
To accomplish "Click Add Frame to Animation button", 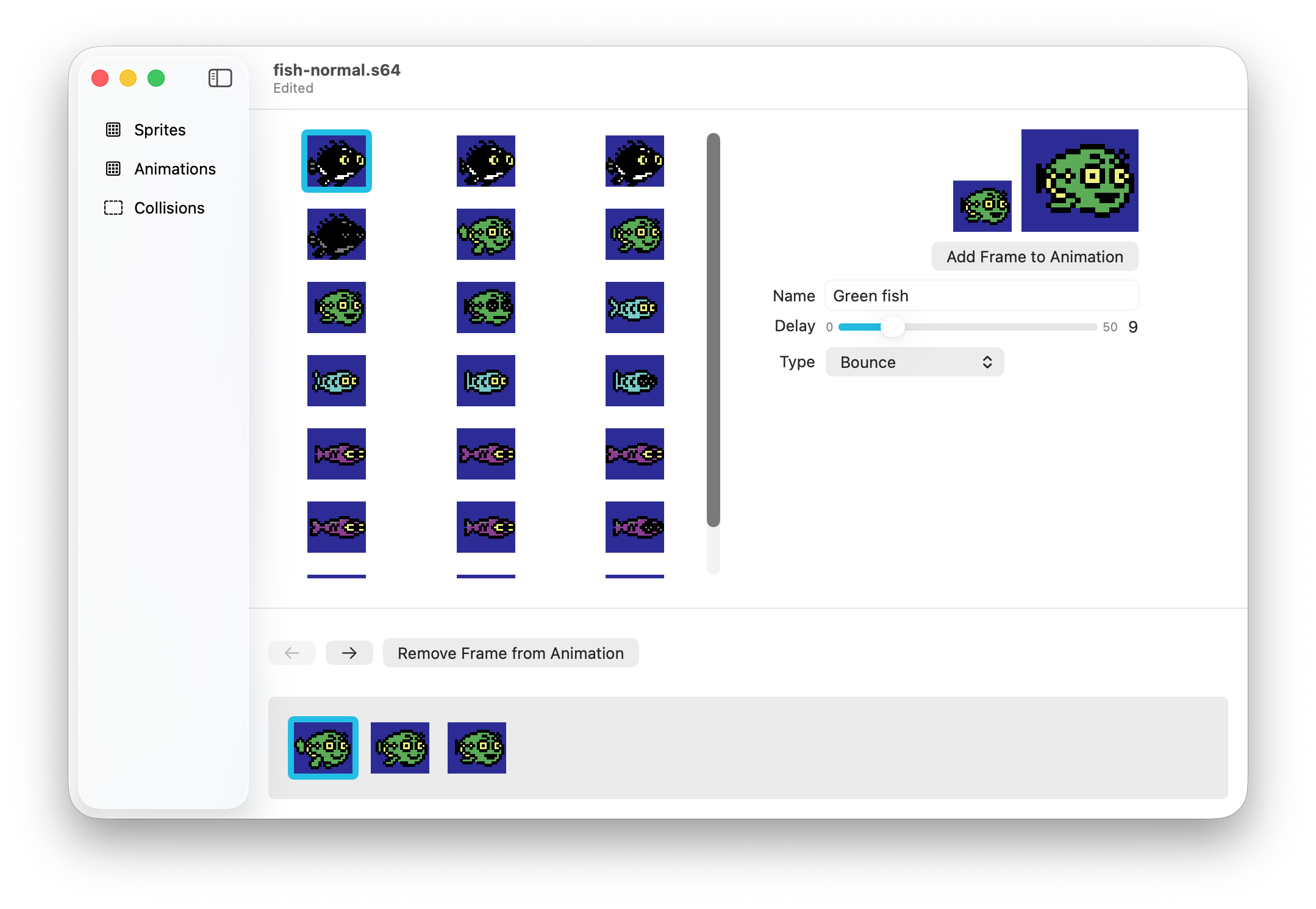I will pos(1034,257).
